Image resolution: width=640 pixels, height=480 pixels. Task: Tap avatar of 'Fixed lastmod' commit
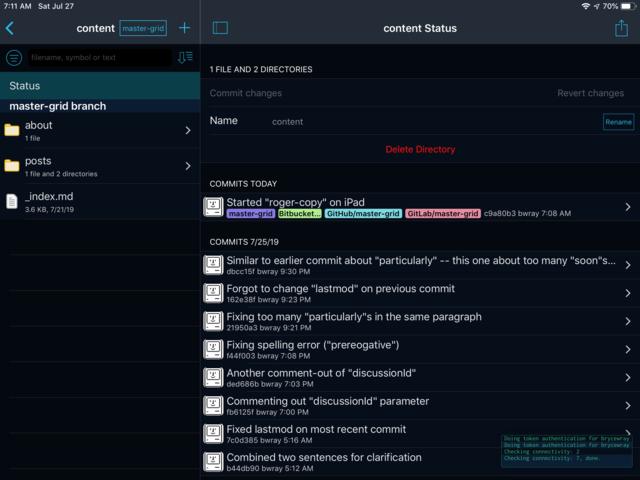point(213,434)
